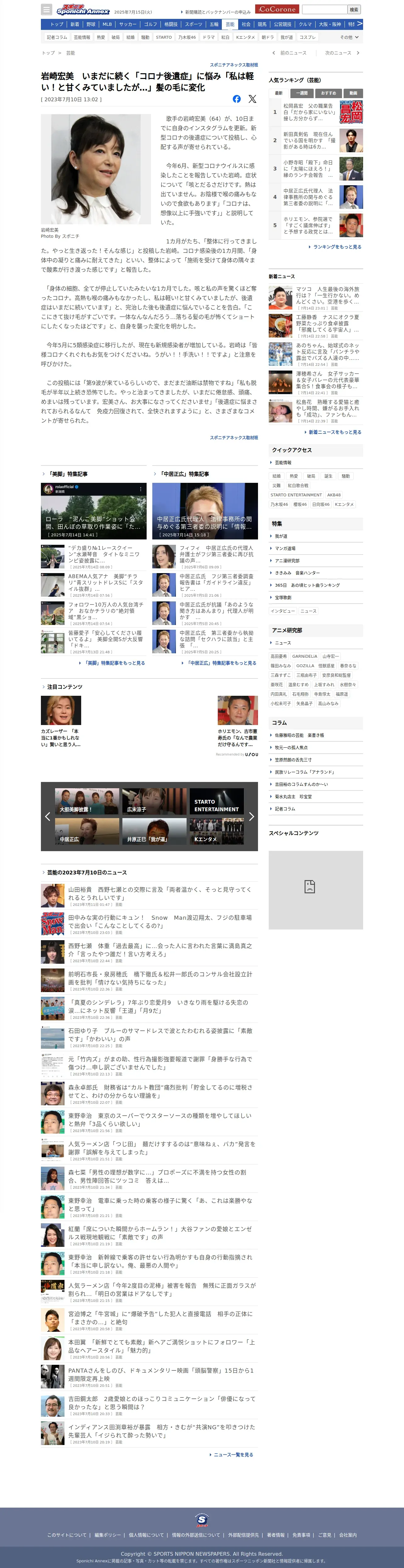Click the トップ breadcrumb link
Screen dimensions: 404x1568
(x=48, y=53)
